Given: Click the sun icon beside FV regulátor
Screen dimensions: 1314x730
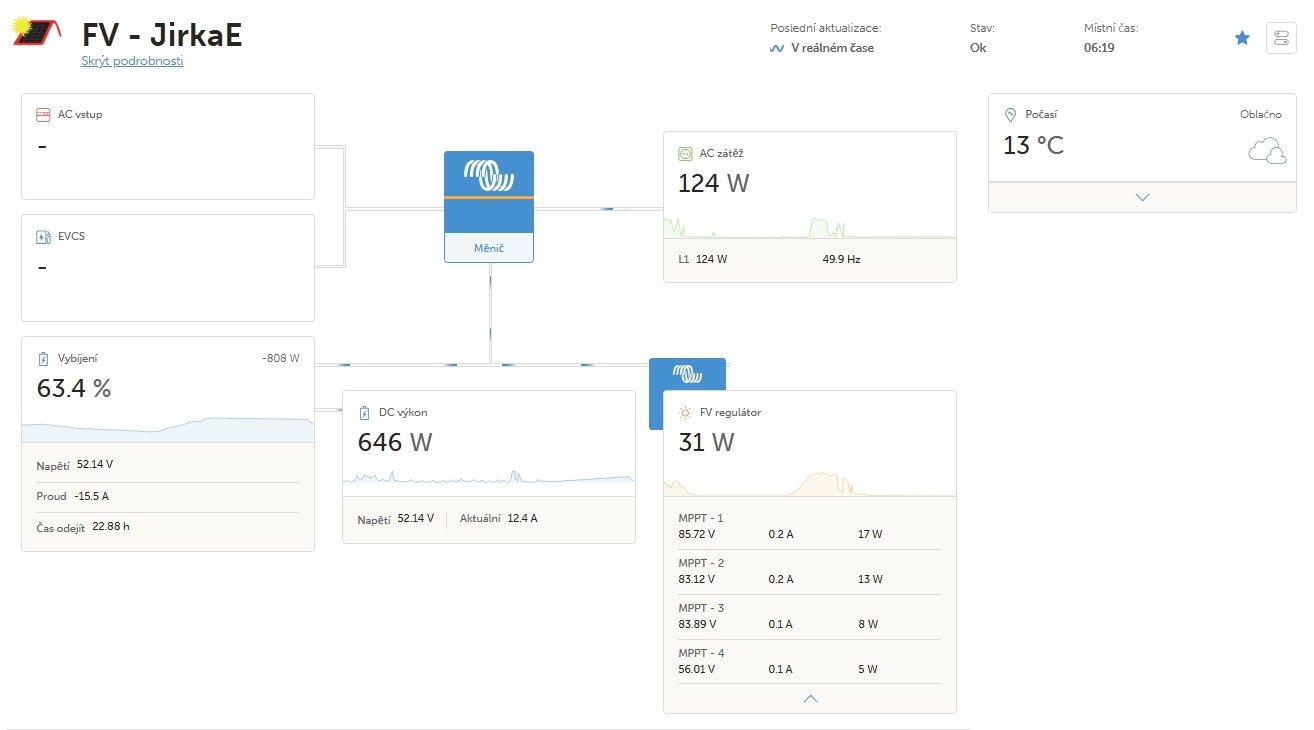Looking at the screenshot, I should tap(685, 412).
